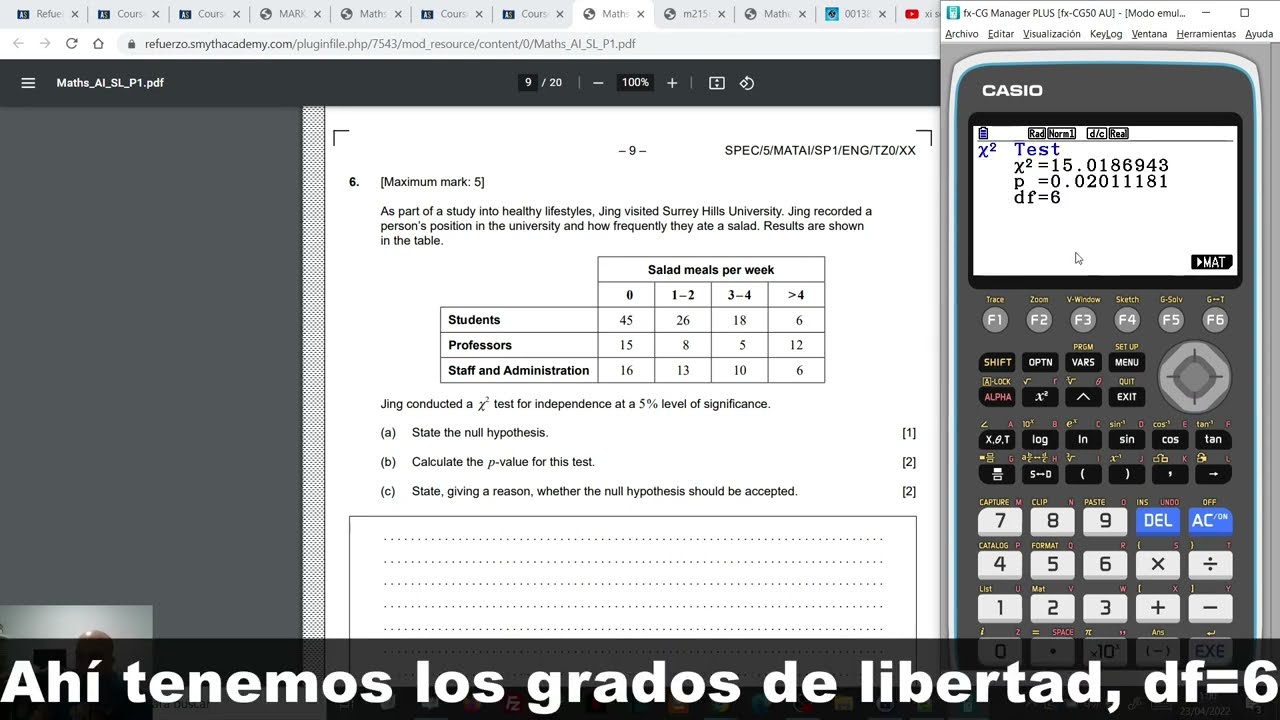This screenshot has height=720, width=1280.
Task: Switch to the m215 browser tab
Action: tap(693, 14)
